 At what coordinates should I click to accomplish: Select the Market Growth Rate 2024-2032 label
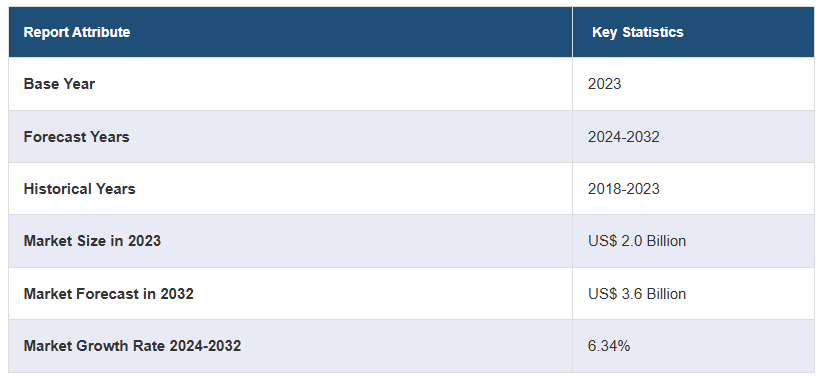(132, 346)
